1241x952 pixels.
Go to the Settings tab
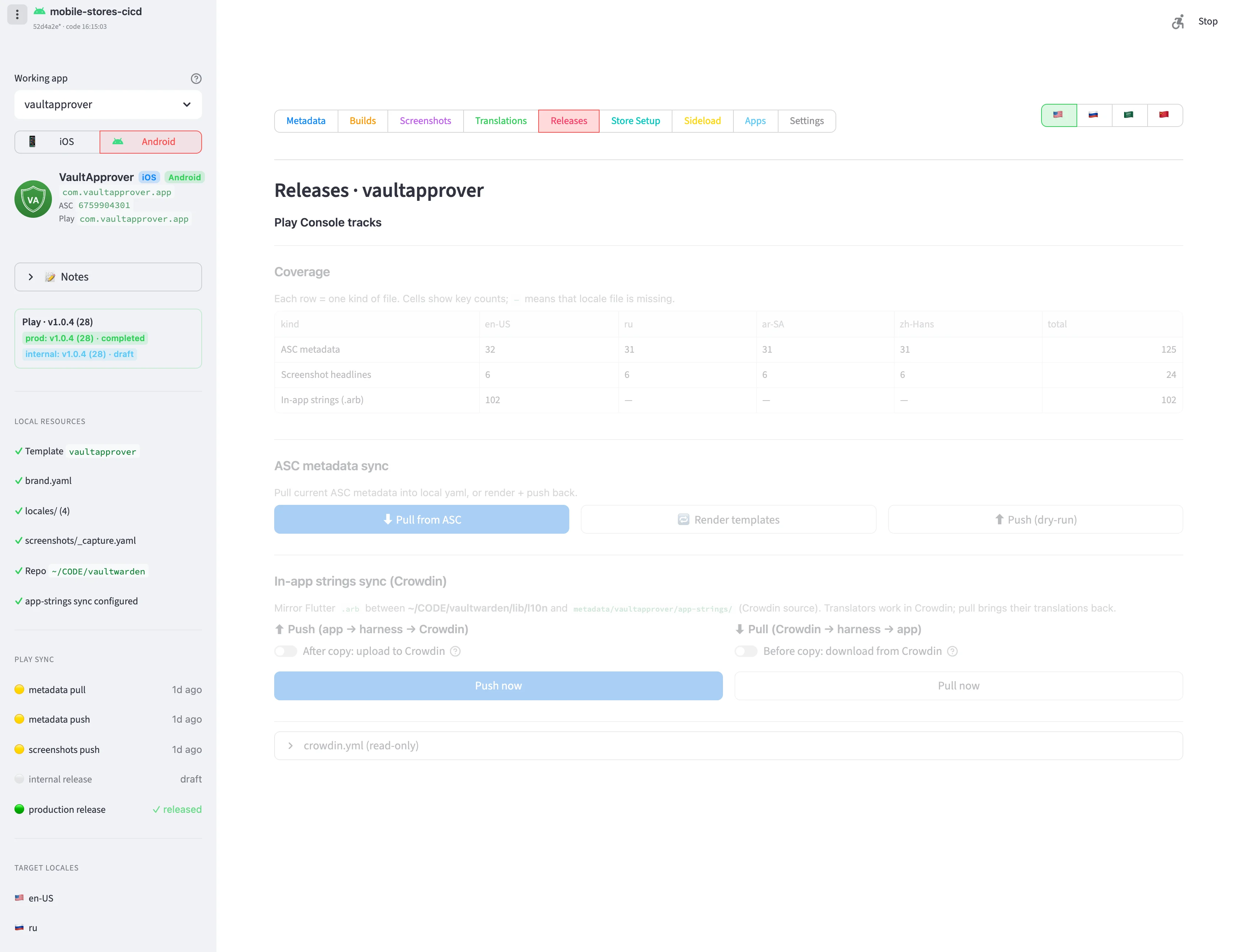point(807,121)
